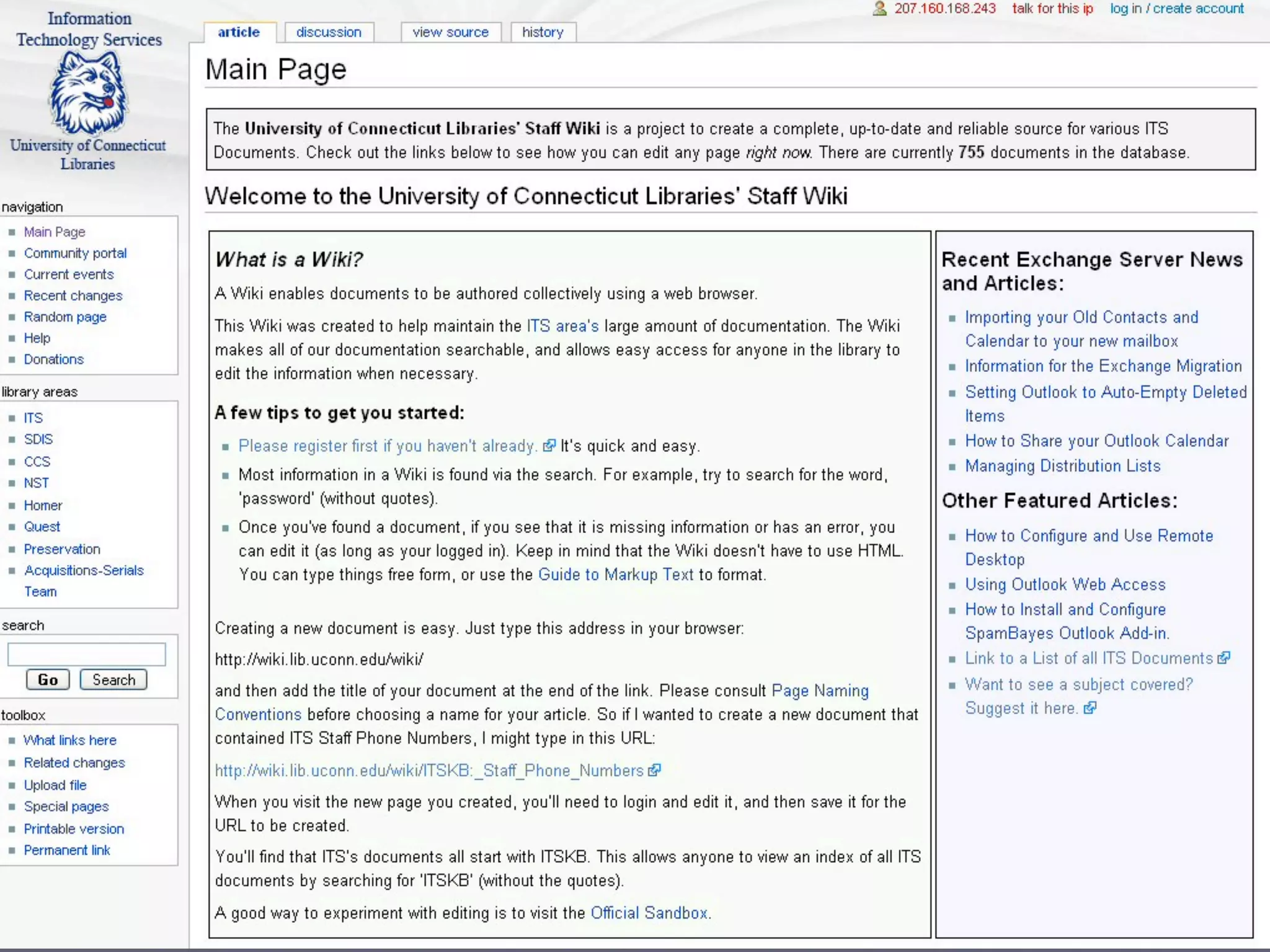Image resolution: width=1270 pixels, height=952 pixels.
Task: Open Guide to Markup Text link
Action: coord(615,575)
